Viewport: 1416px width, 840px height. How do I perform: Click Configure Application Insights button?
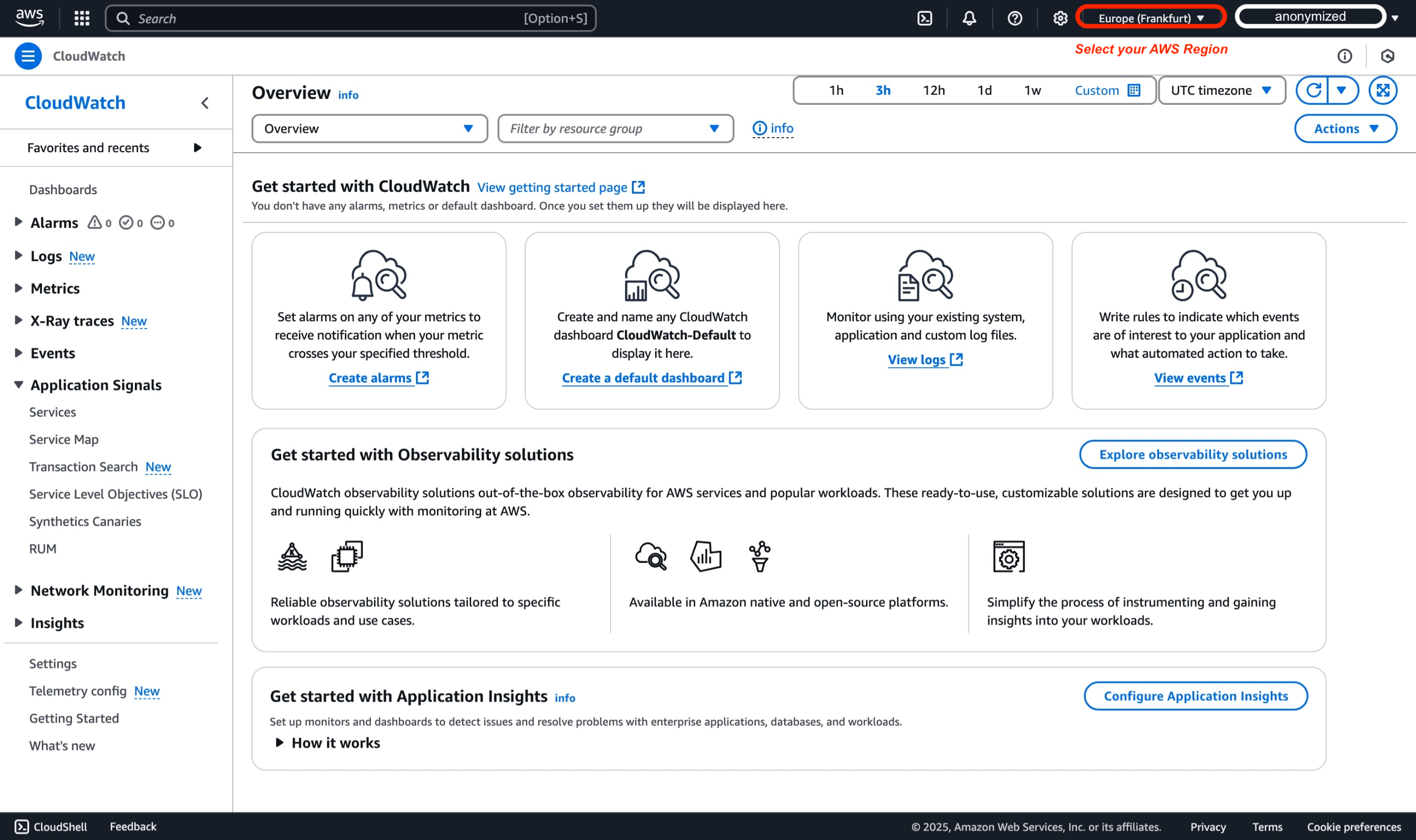point(1196,696)
